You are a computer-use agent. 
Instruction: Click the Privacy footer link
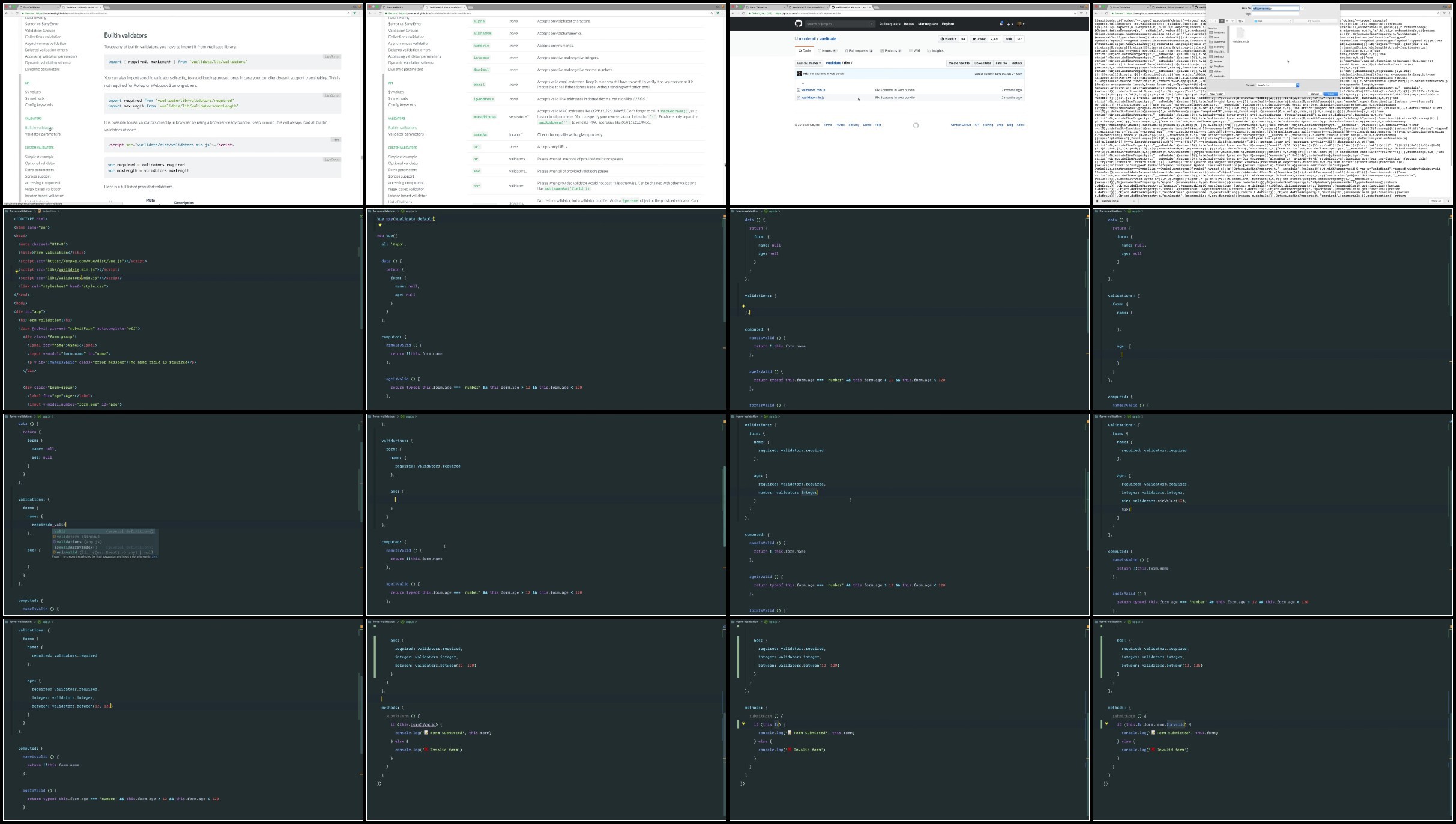tap(840, 125)
